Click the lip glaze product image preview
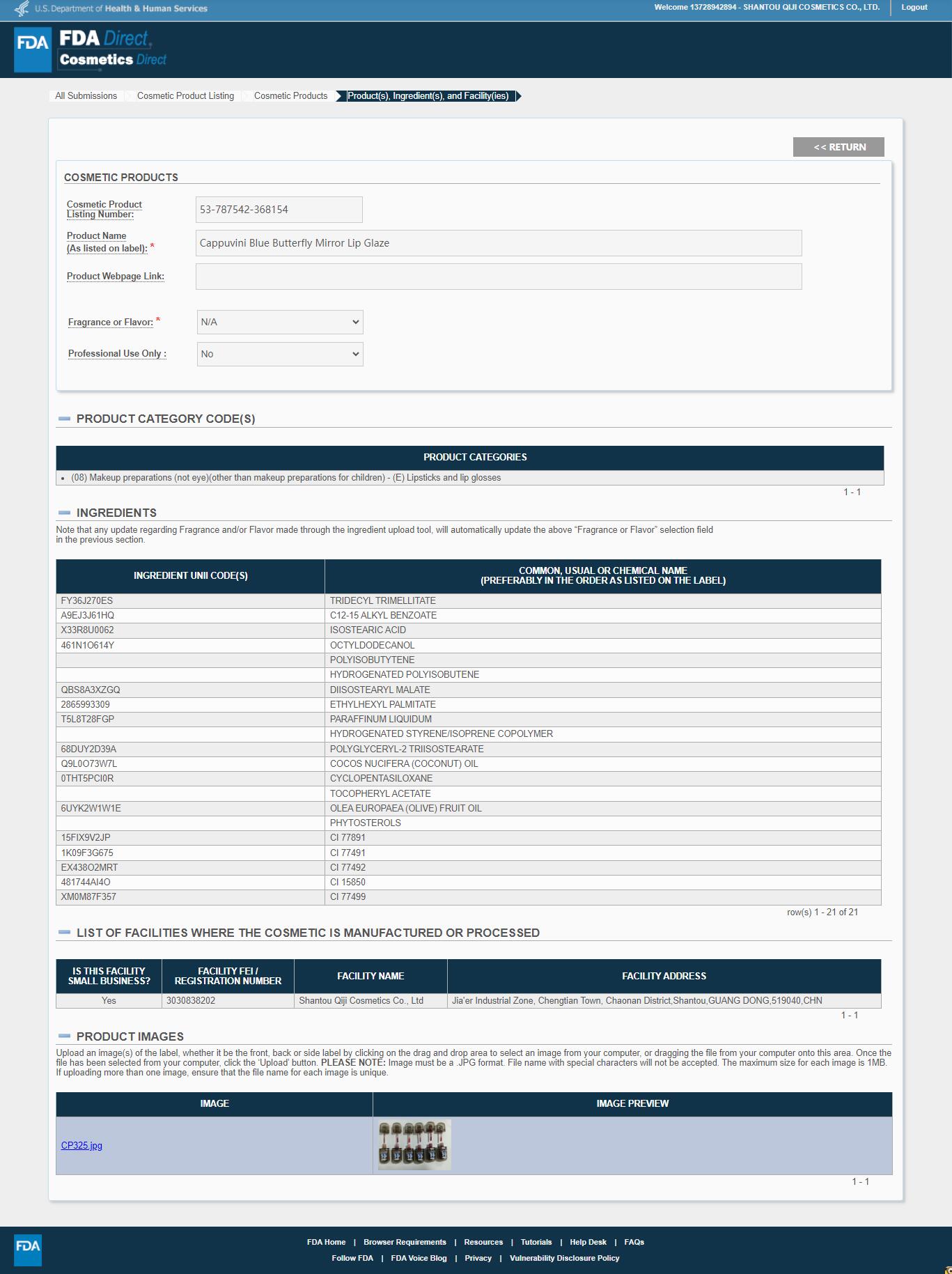This screenshot has height=1274, width=952. (414, 1144)
